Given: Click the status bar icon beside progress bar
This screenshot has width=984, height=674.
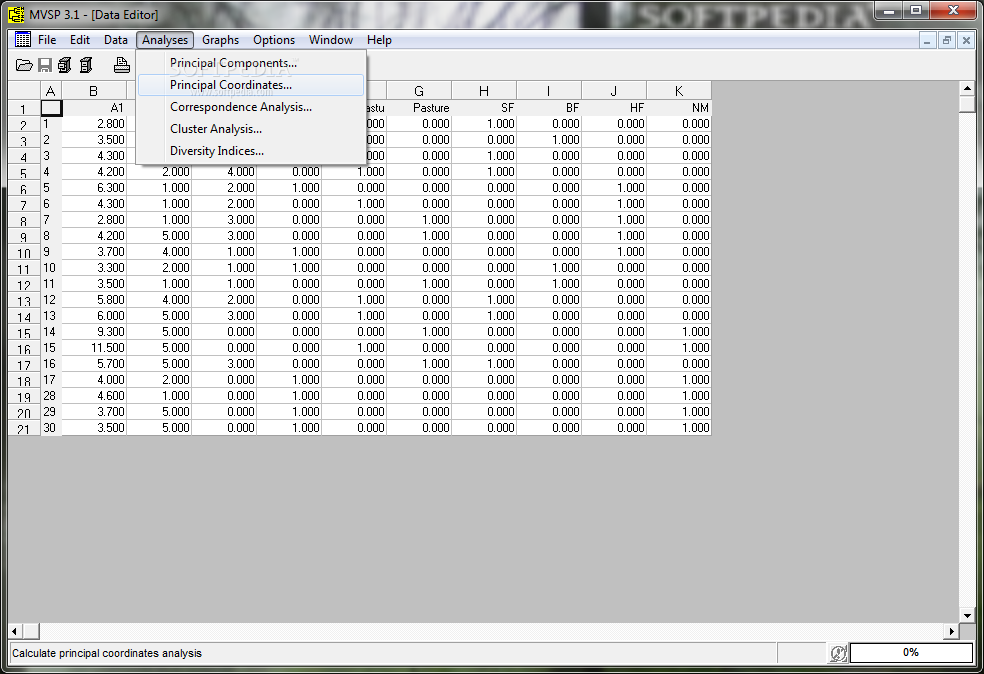Looking at the screenshot, I should pos(838,653).
